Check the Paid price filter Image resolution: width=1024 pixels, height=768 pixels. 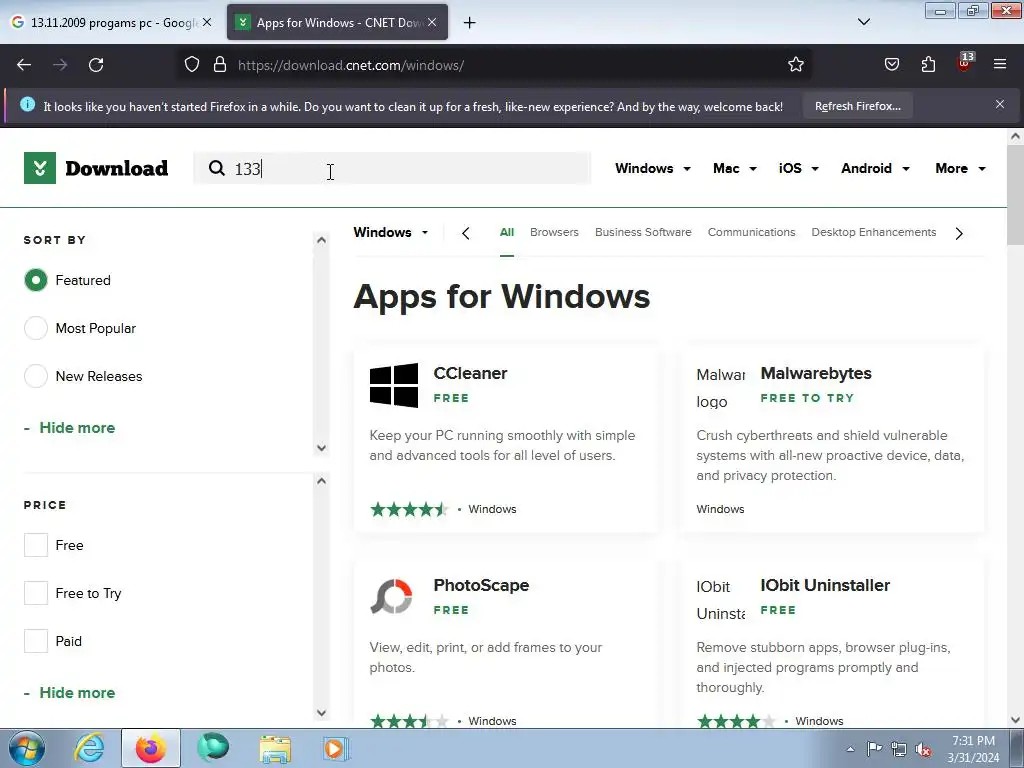point(36,641)
